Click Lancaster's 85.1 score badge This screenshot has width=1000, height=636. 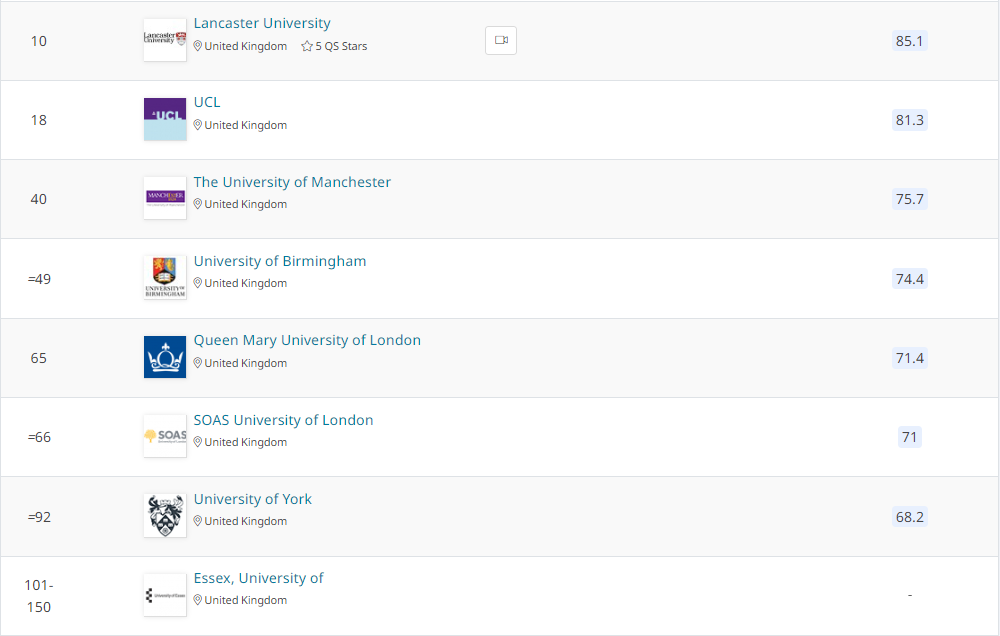pyautogui.click(x=910, y=41)
